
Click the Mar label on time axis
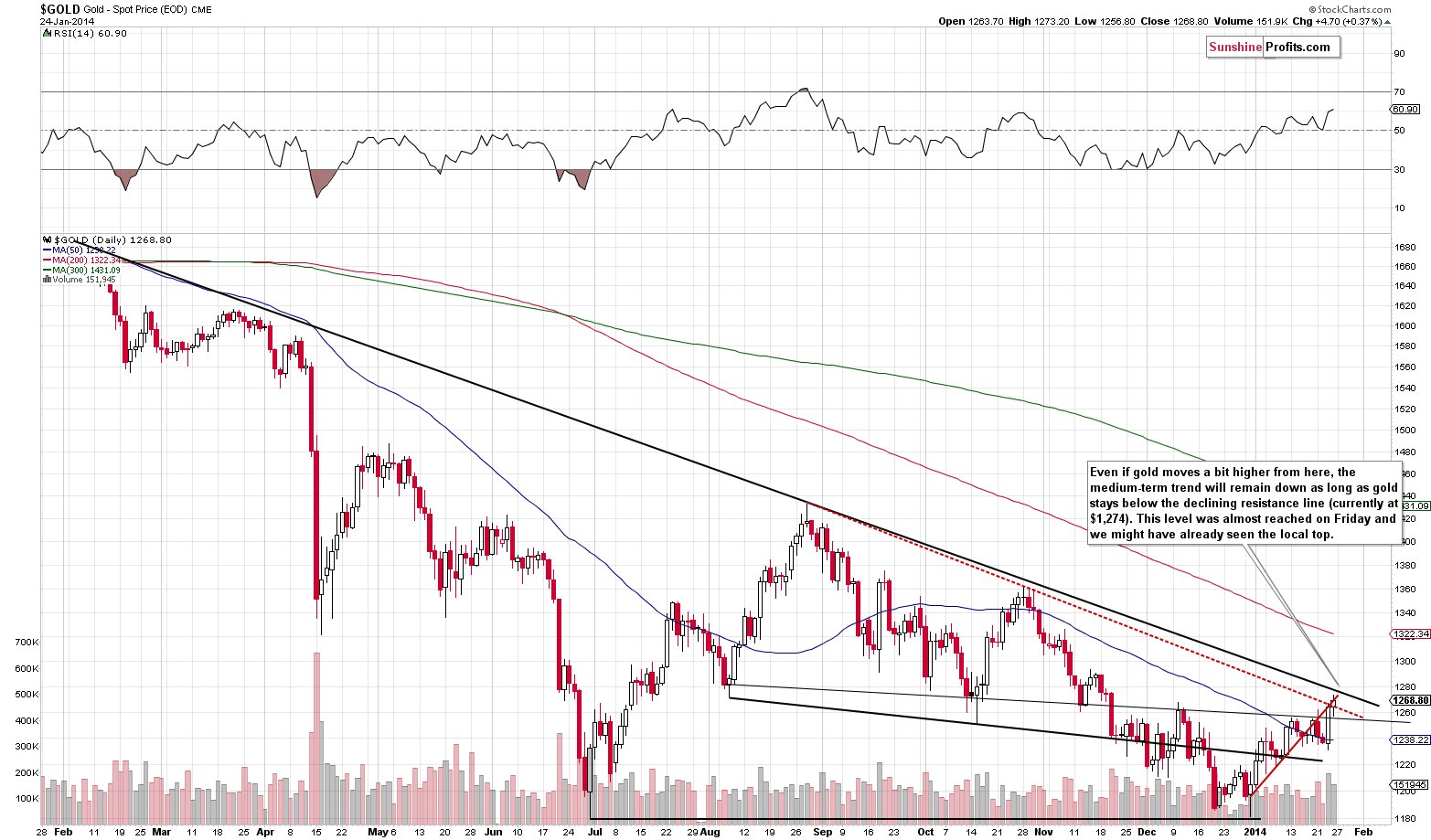[x=162, y=833]
